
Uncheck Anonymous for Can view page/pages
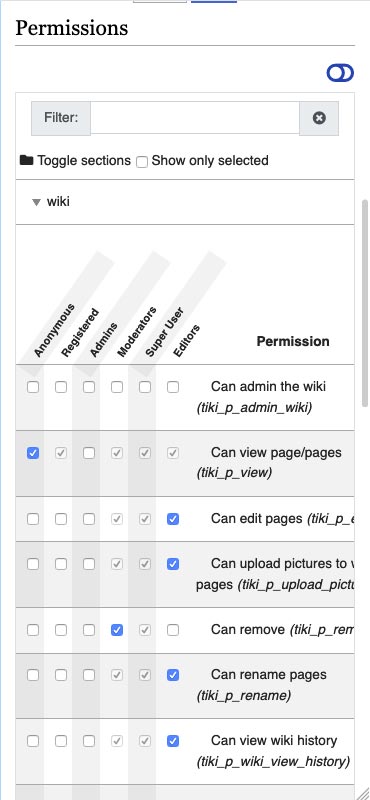pos(33,453)
